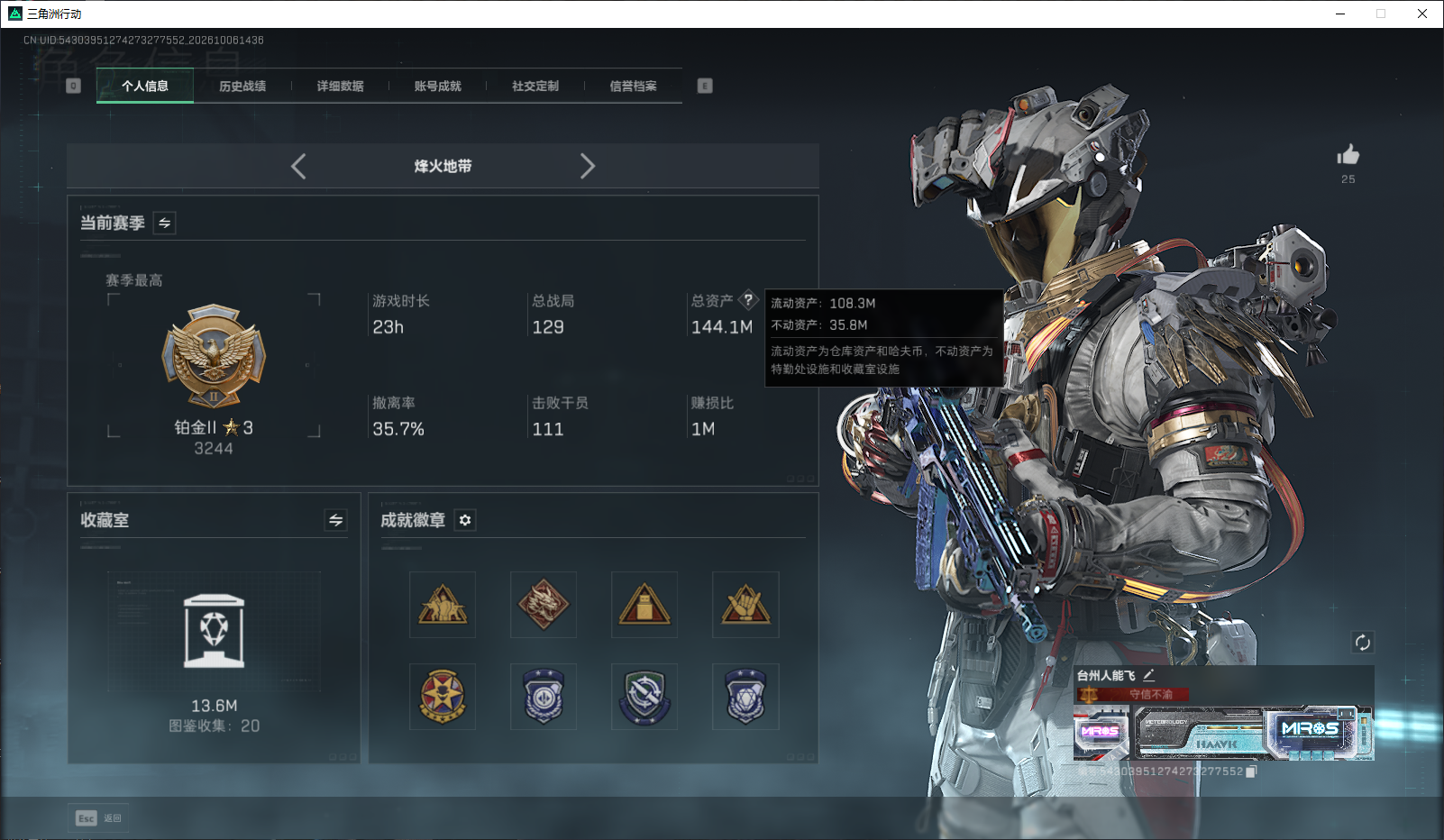Click the E key hint after the tabs
Viewport: 1444px width, 840px height.
pyautogui.click(x=705, y=86)
